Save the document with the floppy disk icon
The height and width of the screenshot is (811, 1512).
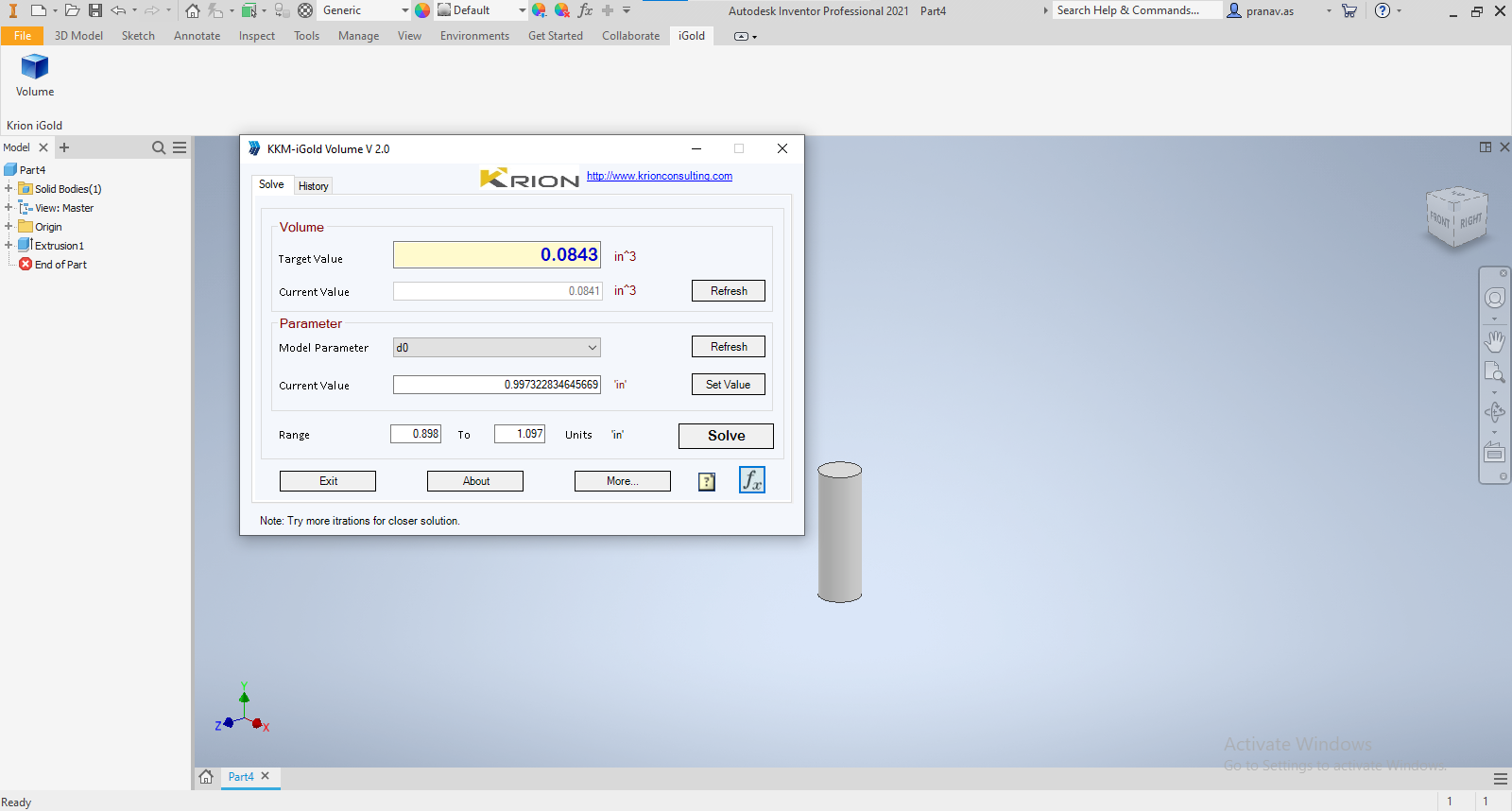(95, 10)
